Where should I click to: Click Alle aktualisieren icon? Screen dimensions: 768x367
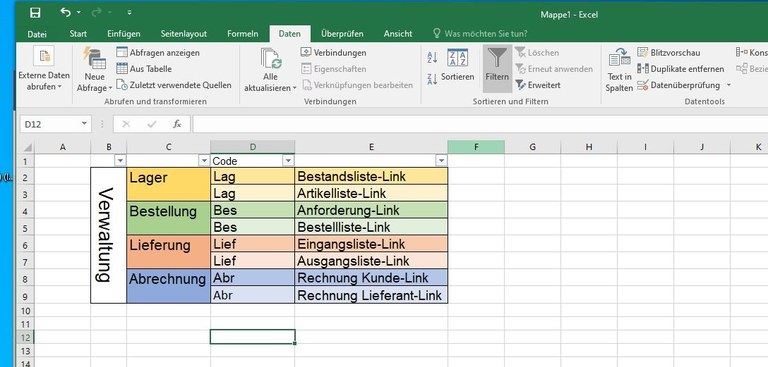[270, 59]
